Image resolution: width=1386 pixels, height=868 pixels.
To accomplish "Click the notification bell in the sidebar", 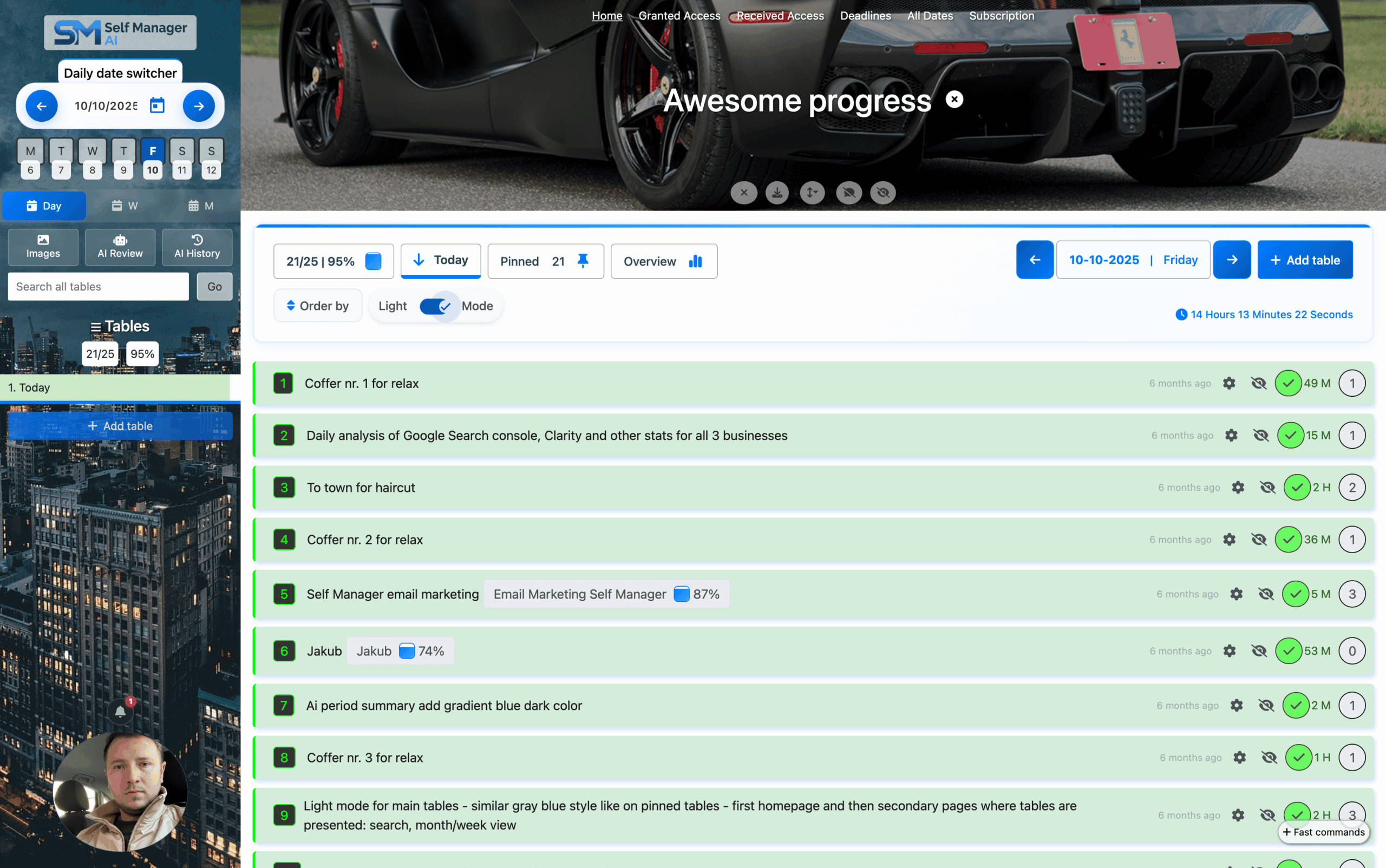I will (120, 711).
